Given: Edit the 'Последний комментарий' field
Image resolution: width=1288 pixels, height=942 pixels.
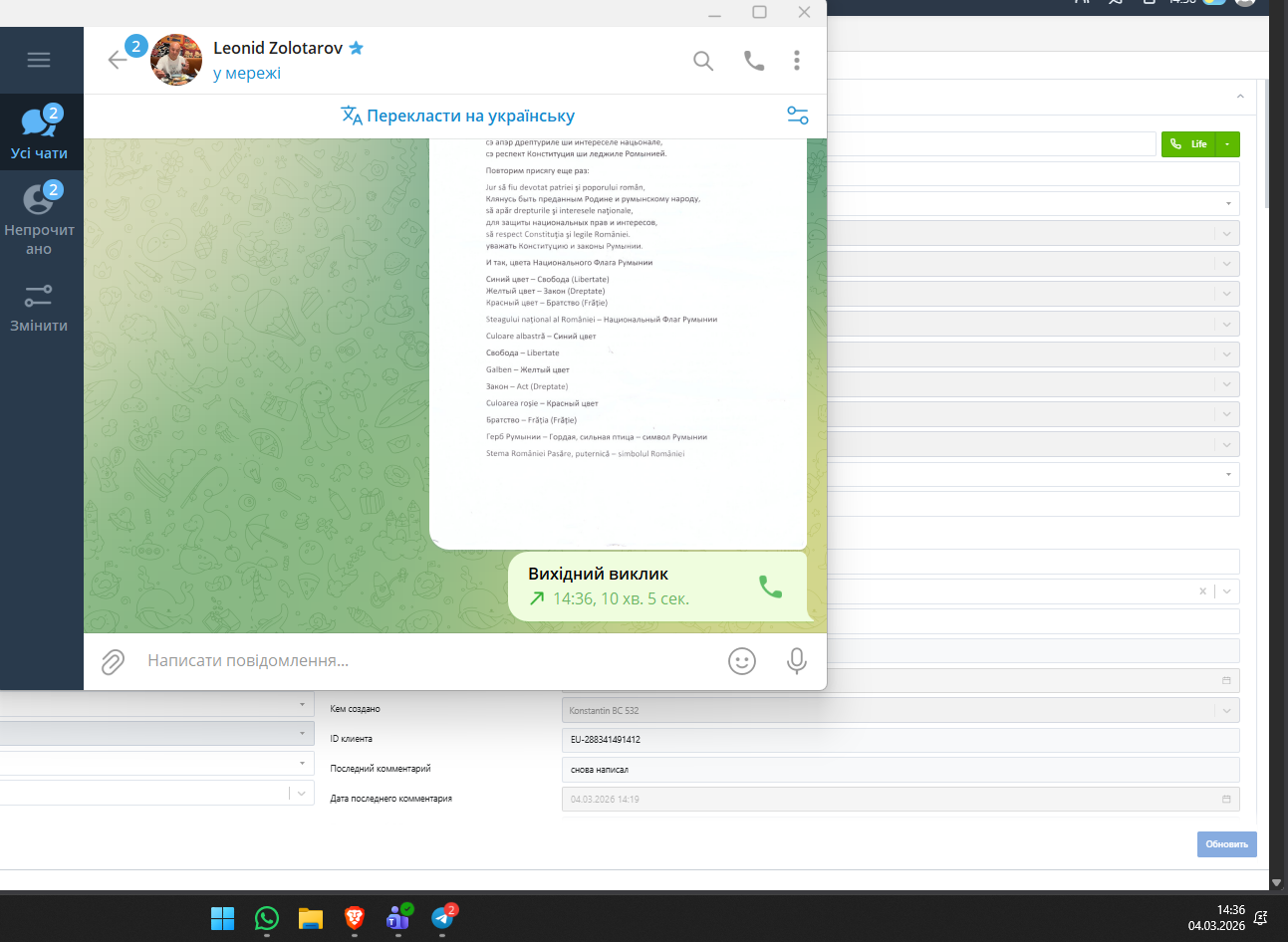Looking at the screenshot, I should coord(901,770).
